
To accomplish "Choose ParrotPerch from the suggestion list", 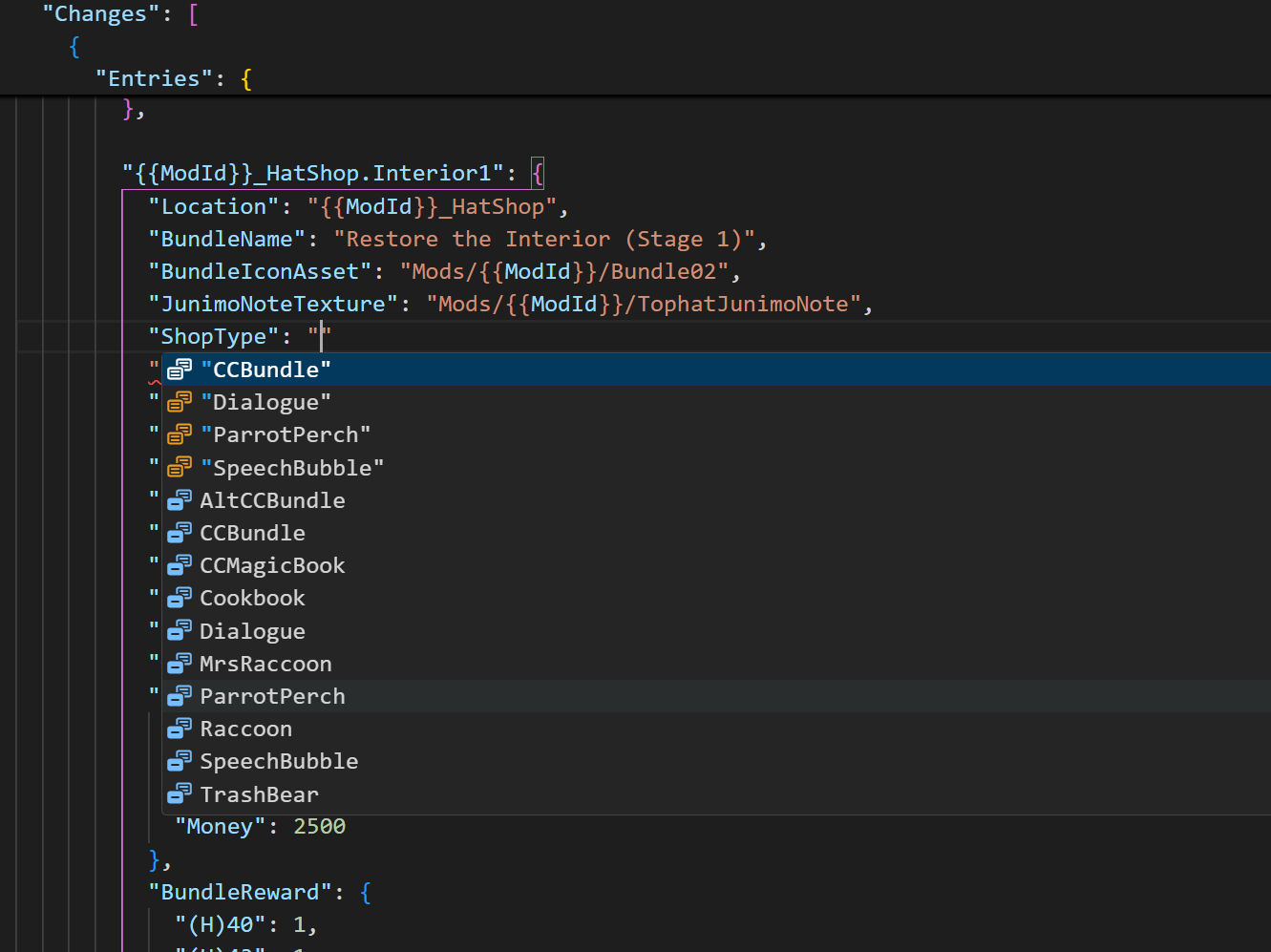I will click(x=272, y=695).
